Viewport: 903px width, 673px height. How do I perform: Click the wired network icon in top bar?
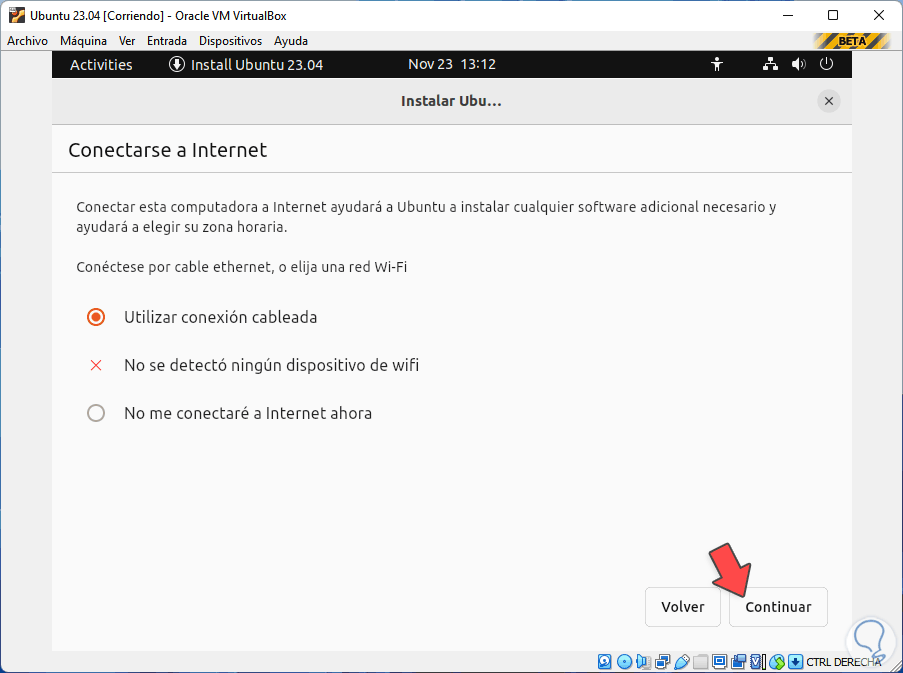tap(770, 64)
